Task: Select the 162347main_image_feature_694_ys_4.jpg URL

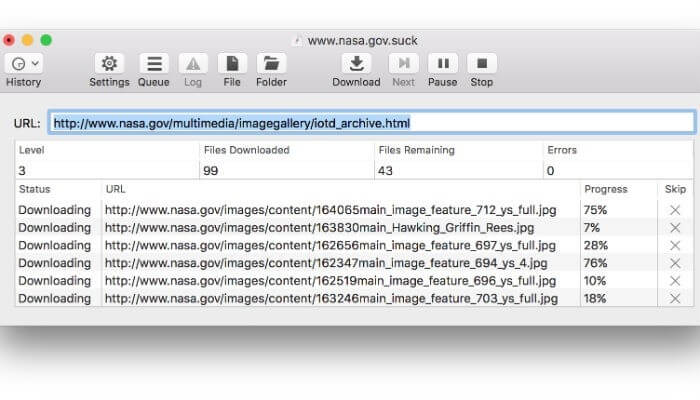Action: pyautogui.click(x=326, y=263)
